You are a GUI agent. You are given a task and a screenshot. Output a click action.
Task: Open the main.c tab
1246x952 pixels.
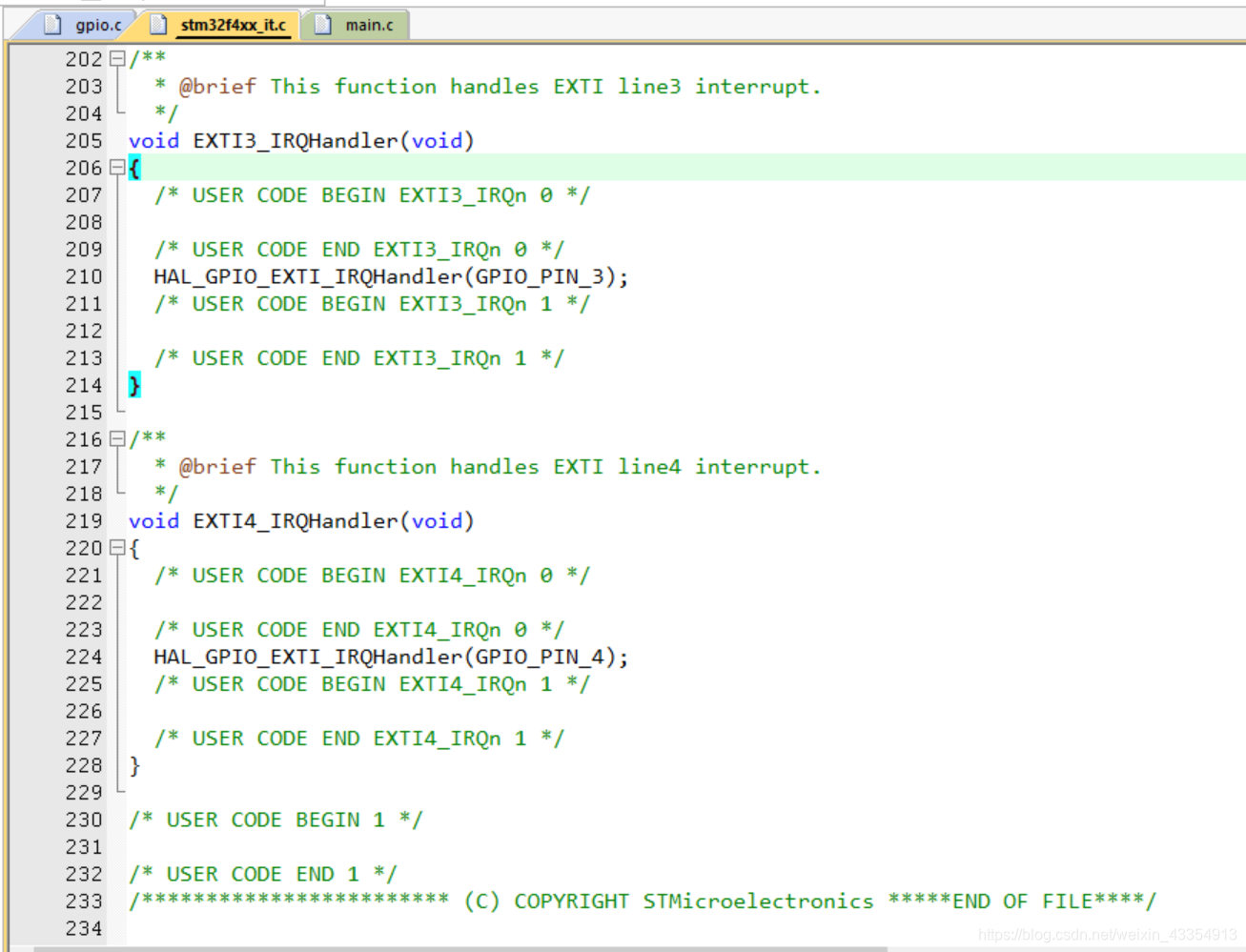368,25
